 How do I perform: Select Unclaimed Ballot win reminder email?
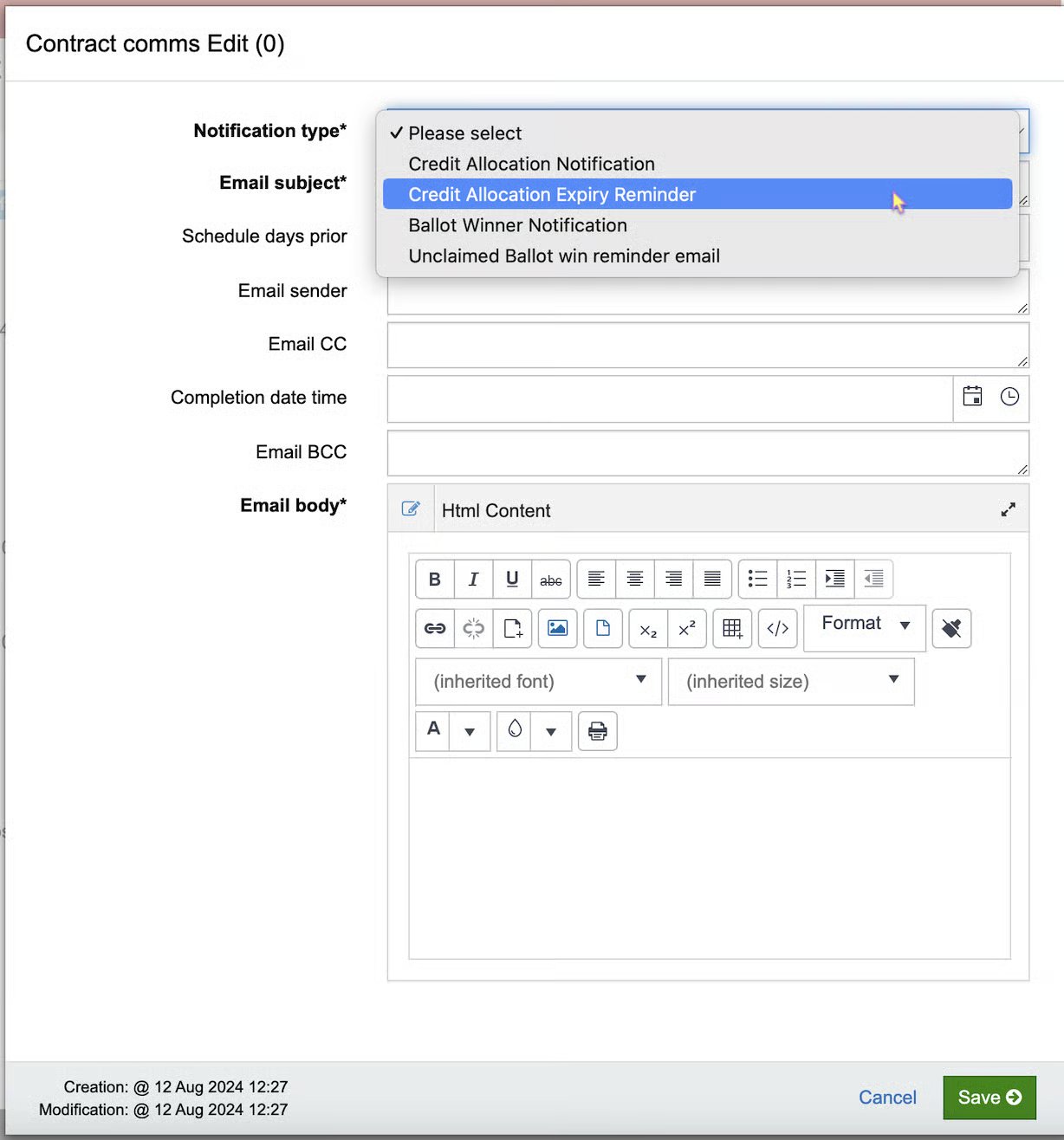(697, 256)
